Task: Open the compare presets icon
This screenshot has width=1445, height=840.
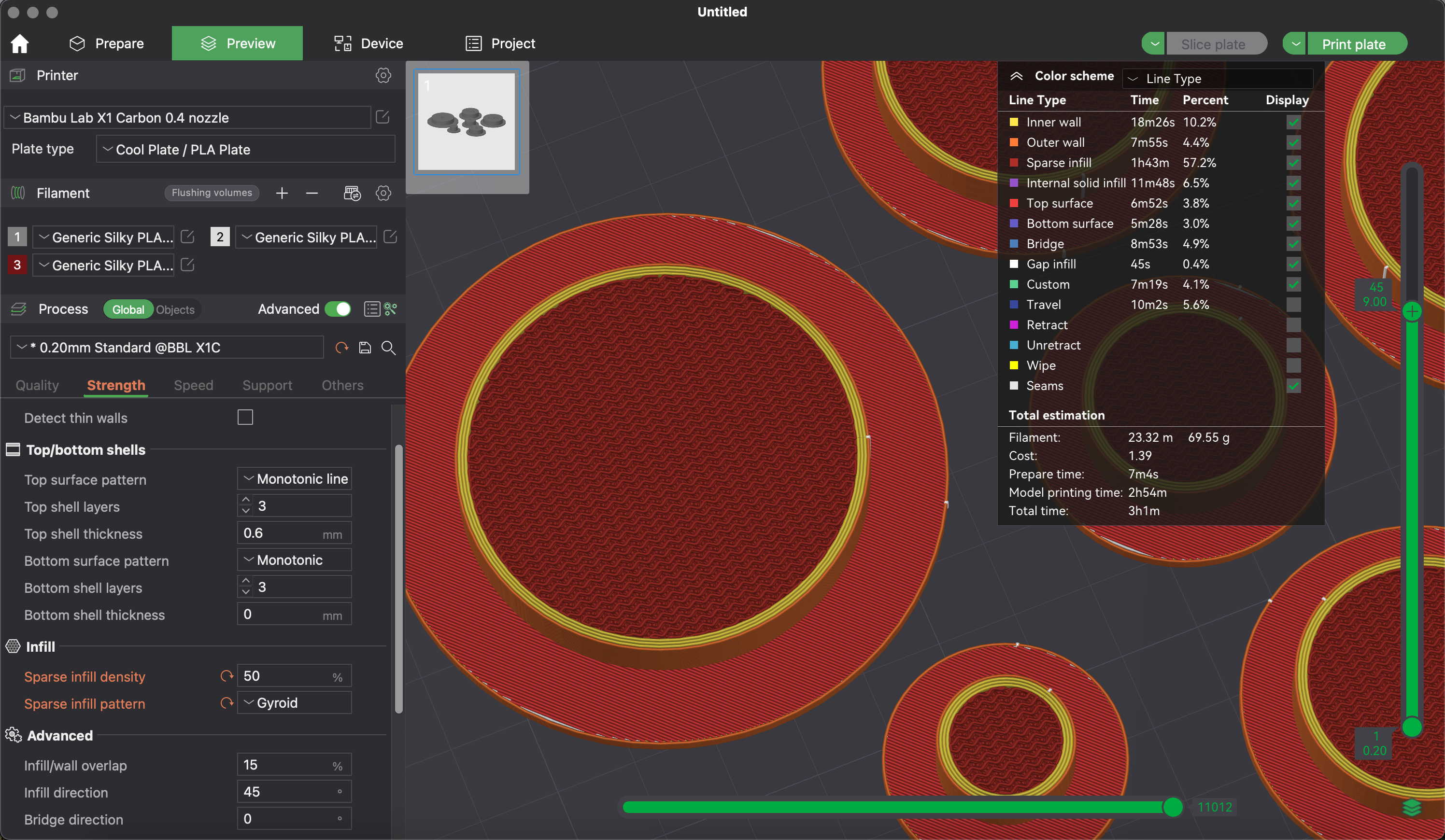Action: 391,309
